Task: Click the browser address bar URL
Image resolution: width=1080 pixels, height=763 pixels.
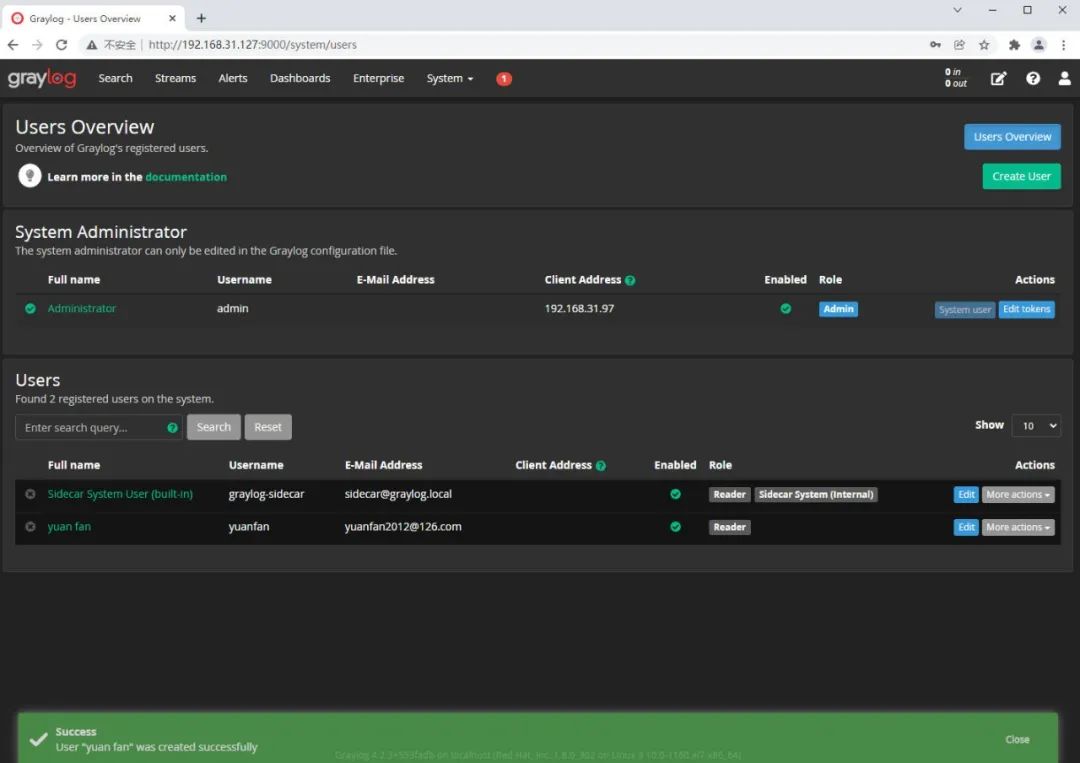Action: tap(253, 45)
